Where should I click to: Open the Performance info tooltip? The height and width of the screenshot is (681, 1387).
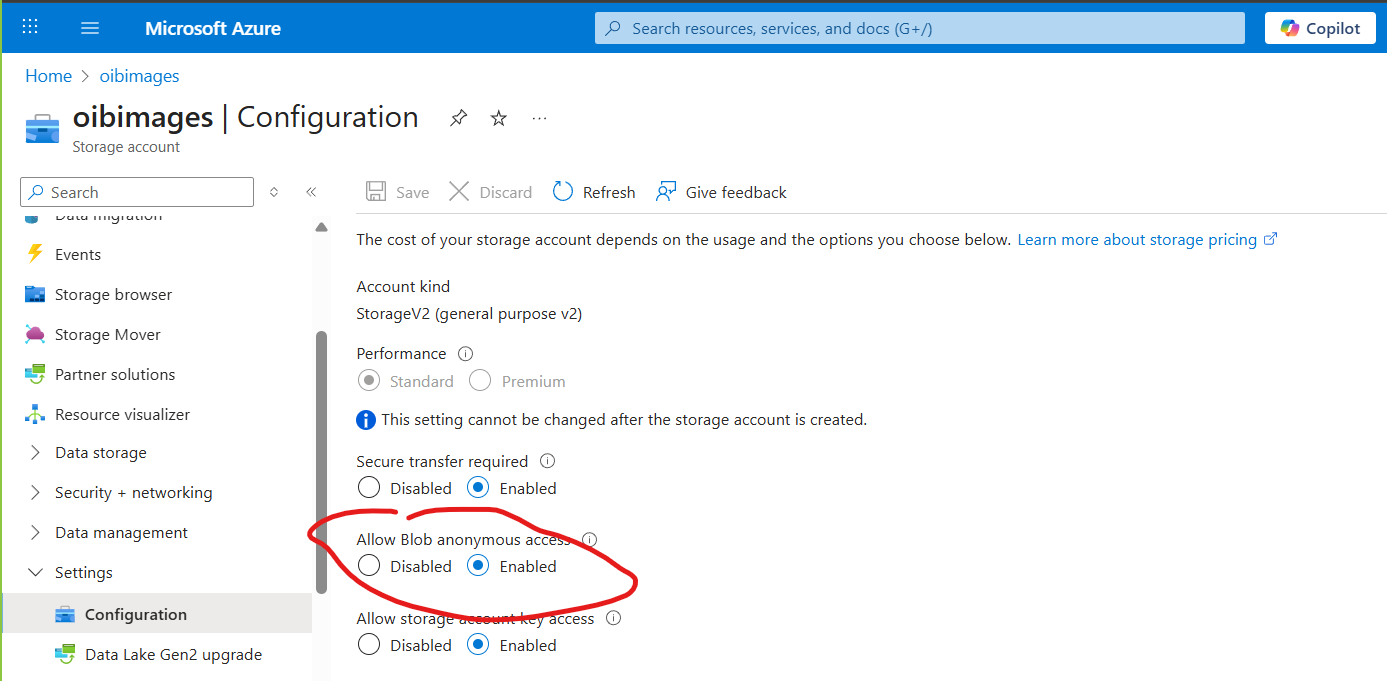click(x=464, y=353)
